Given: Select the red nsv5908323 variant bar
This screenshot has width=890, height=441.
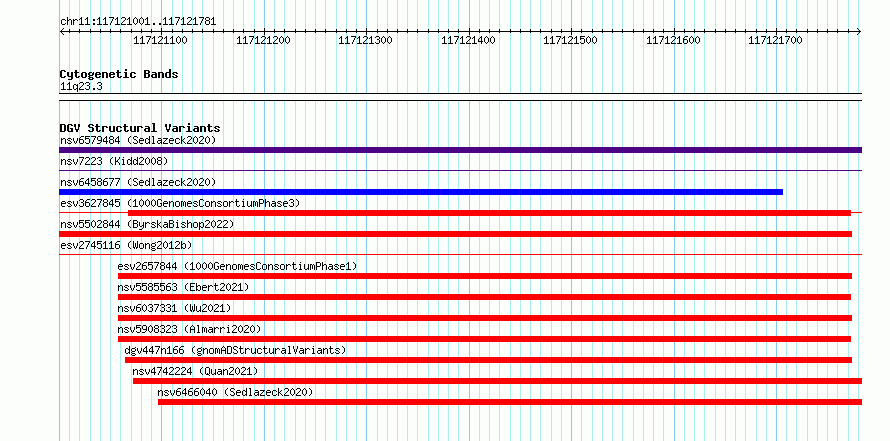Looking at the screenshot, I should pos(485,339).
